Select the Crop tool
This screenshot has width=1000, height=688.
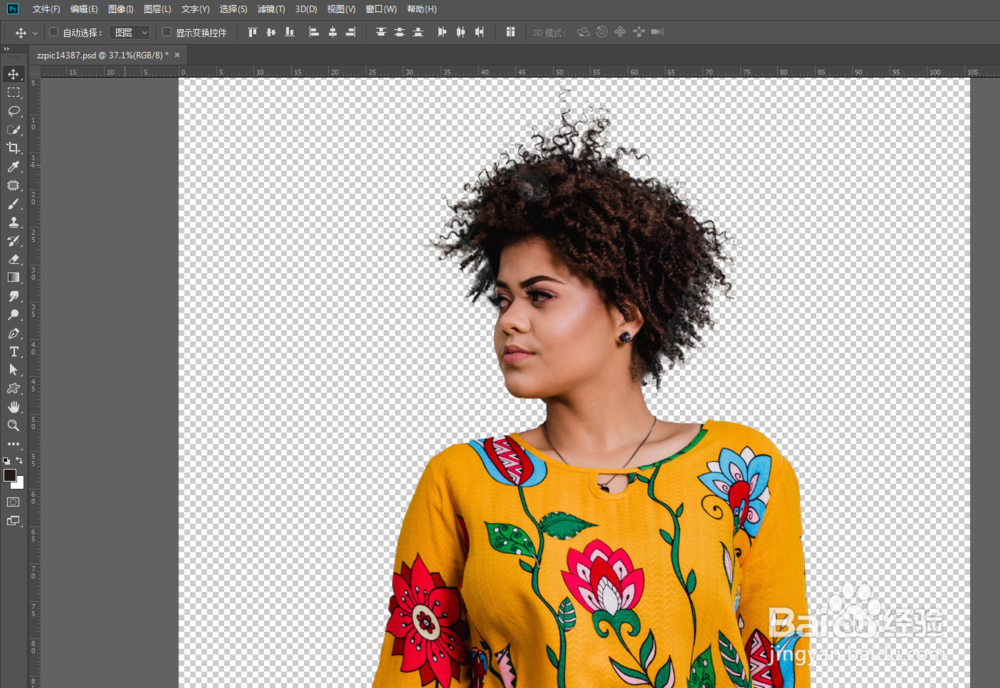point(13,148)
